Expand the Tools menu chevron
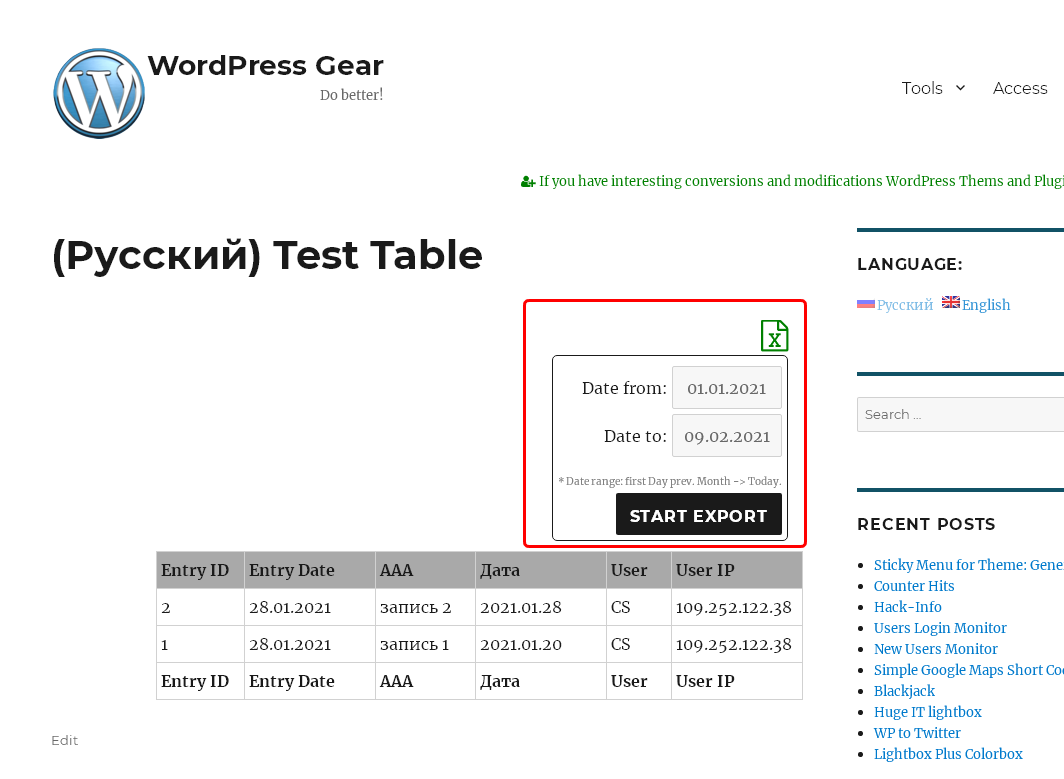Screen dimensions: 1064x779 tap(960, 88)
